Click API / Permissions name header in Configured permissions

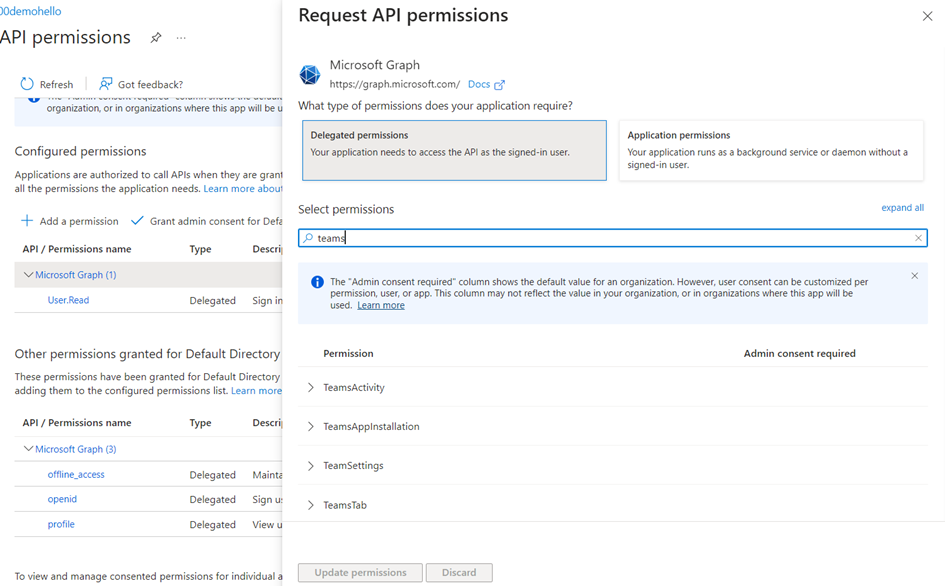[77, 249]
